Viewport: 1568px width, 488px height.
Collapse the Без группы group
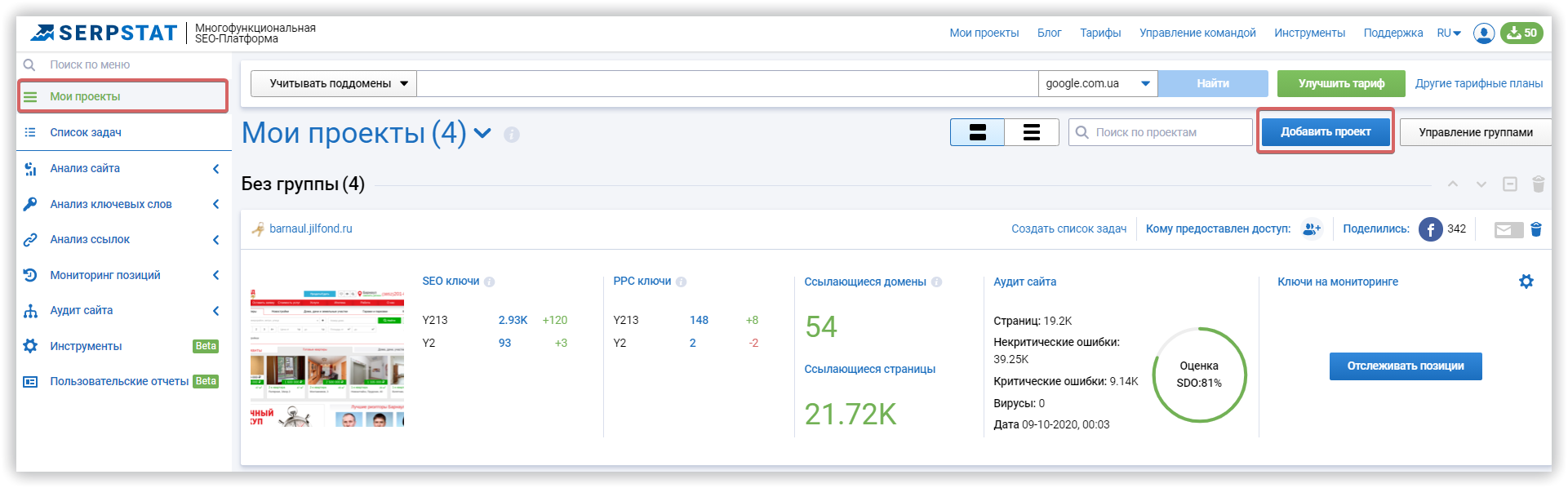coord(1510,184)
